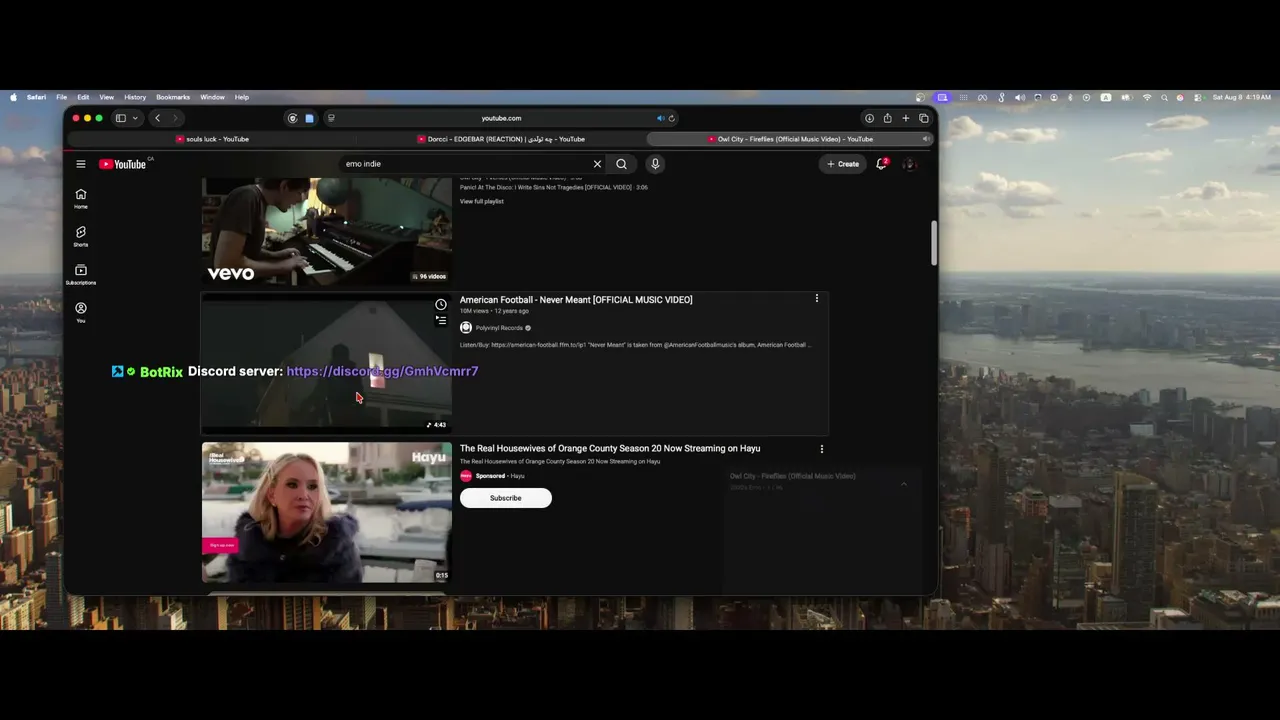Open the Bookmarks menu
The width and height of the screenshot is (1280, 720).
click(x=173, y=97)
